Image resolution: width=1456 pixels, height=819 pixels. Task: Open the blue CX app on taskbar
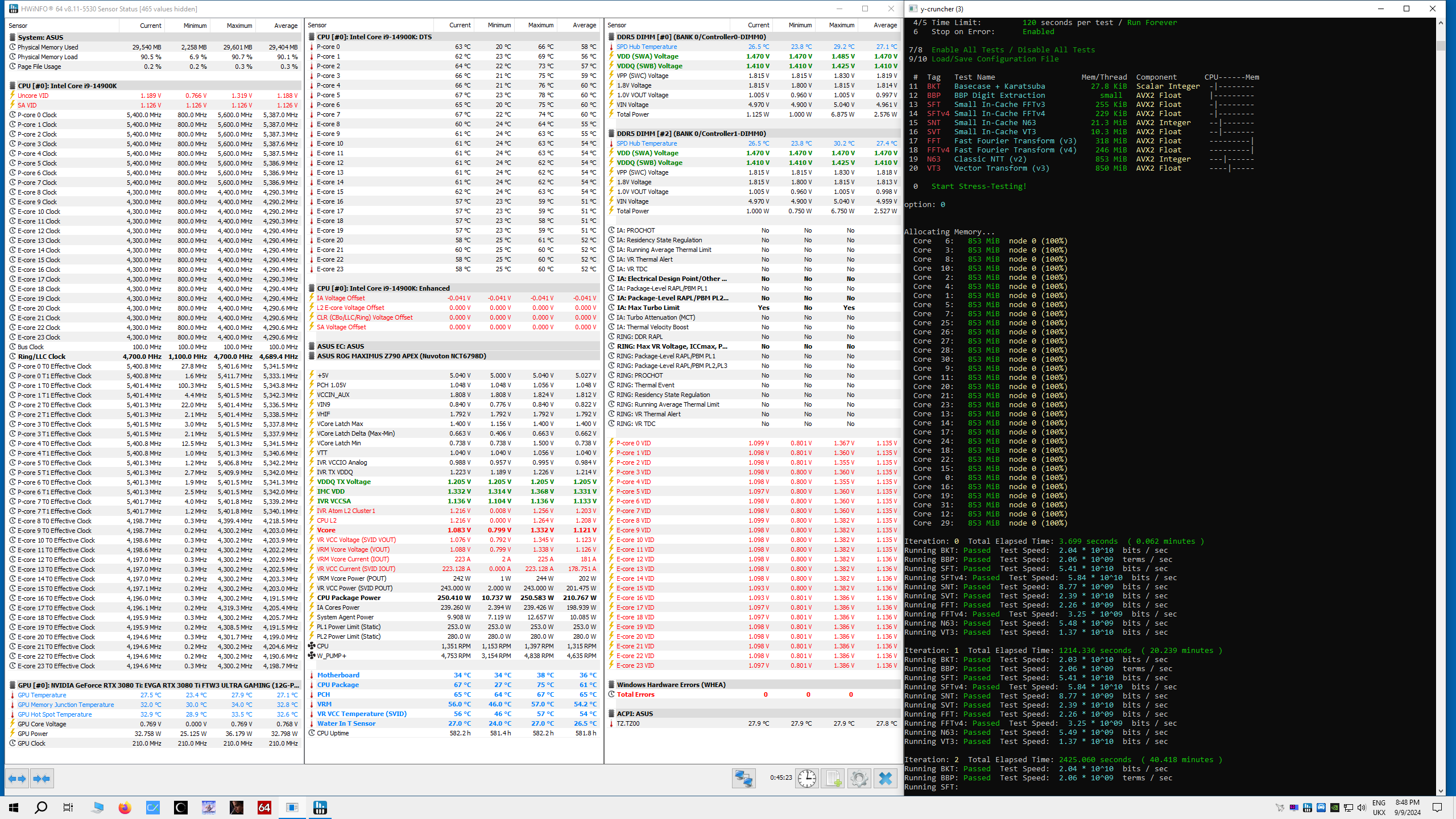click(153, 808)
